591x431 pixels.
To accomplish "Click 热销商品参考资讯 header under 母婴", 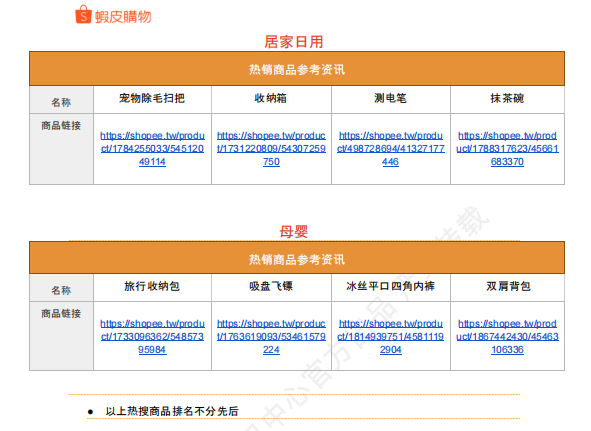I will (297, 259).
